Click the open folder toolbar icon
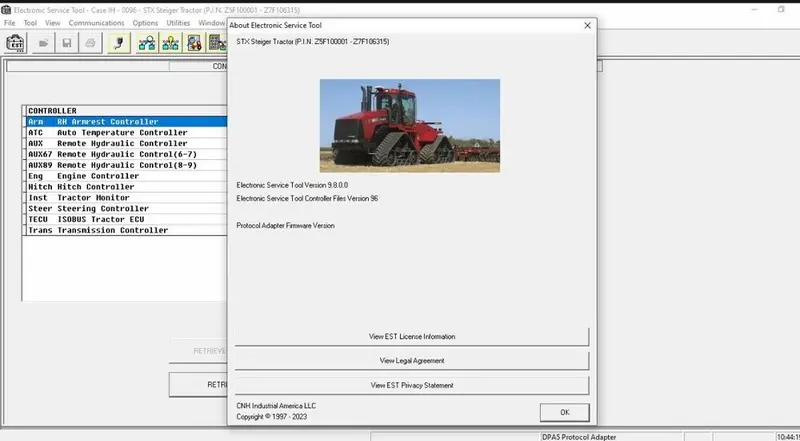800x441 pixels. click(43, 43)
